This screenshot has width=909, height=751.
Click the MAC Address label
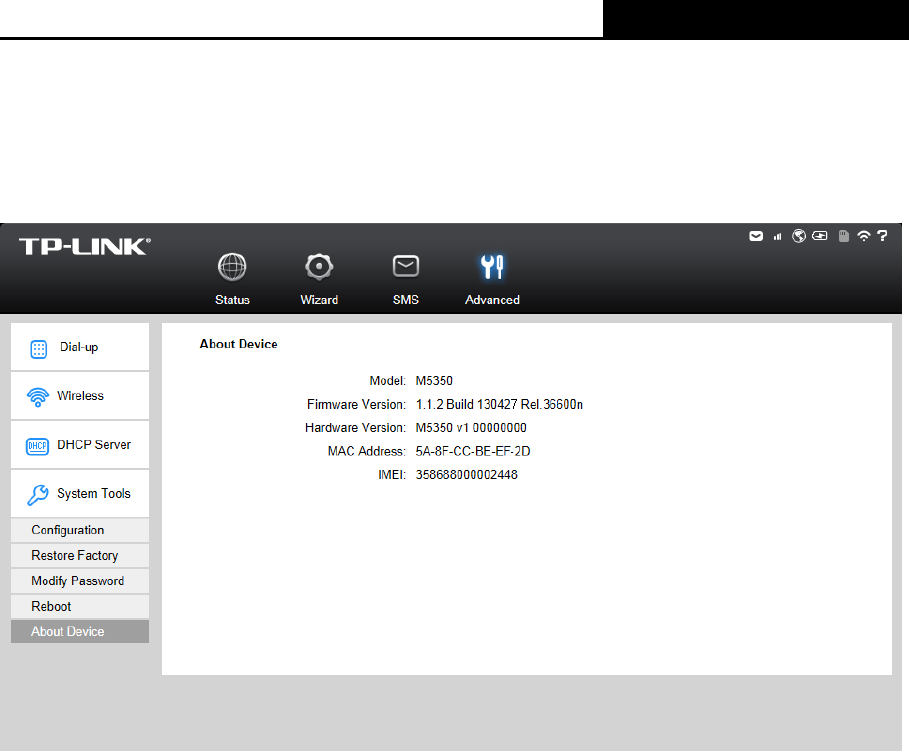point(366,451)
